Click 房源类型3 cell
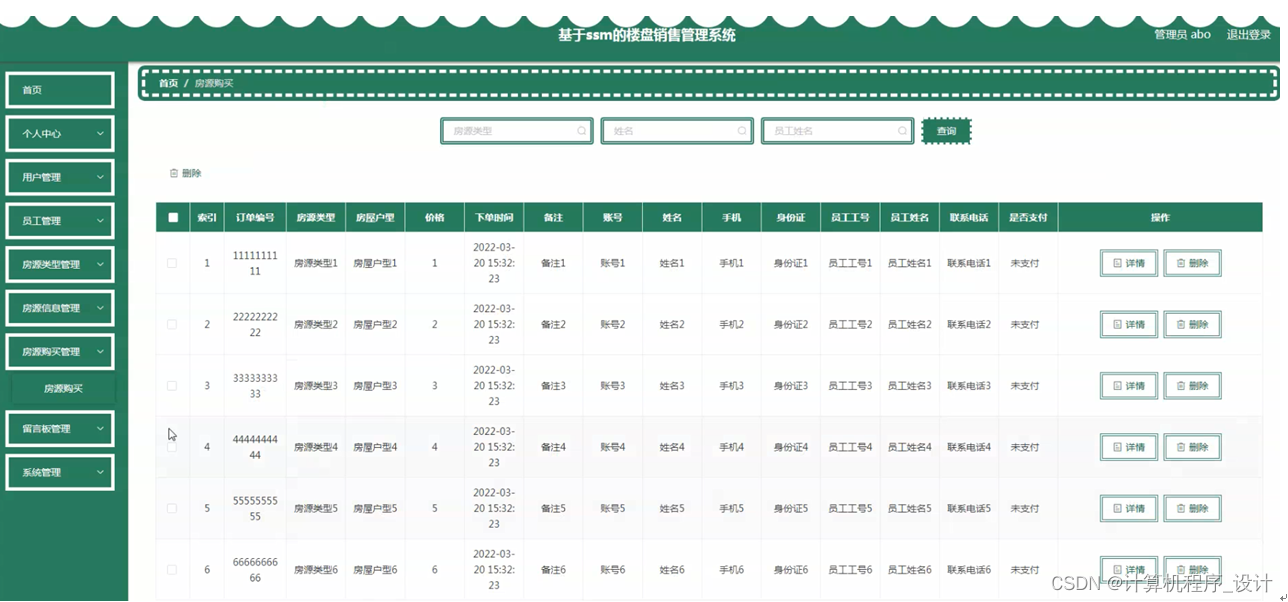This screenshot has height=602, width=1288. click(315, 385)
